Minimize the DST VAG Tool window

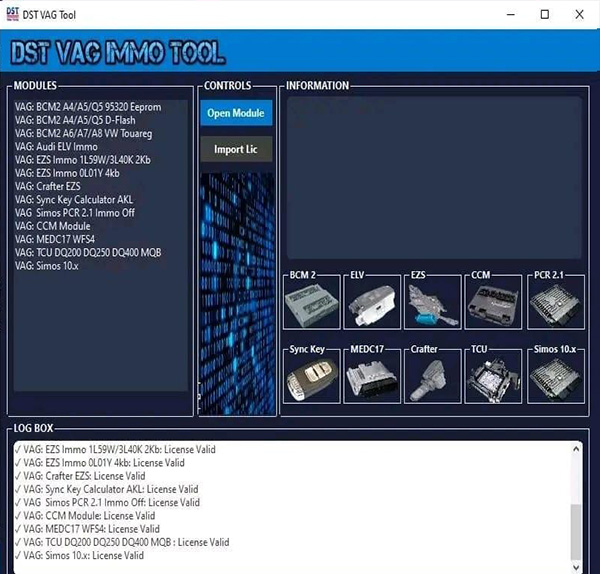[x=511, y=15]
